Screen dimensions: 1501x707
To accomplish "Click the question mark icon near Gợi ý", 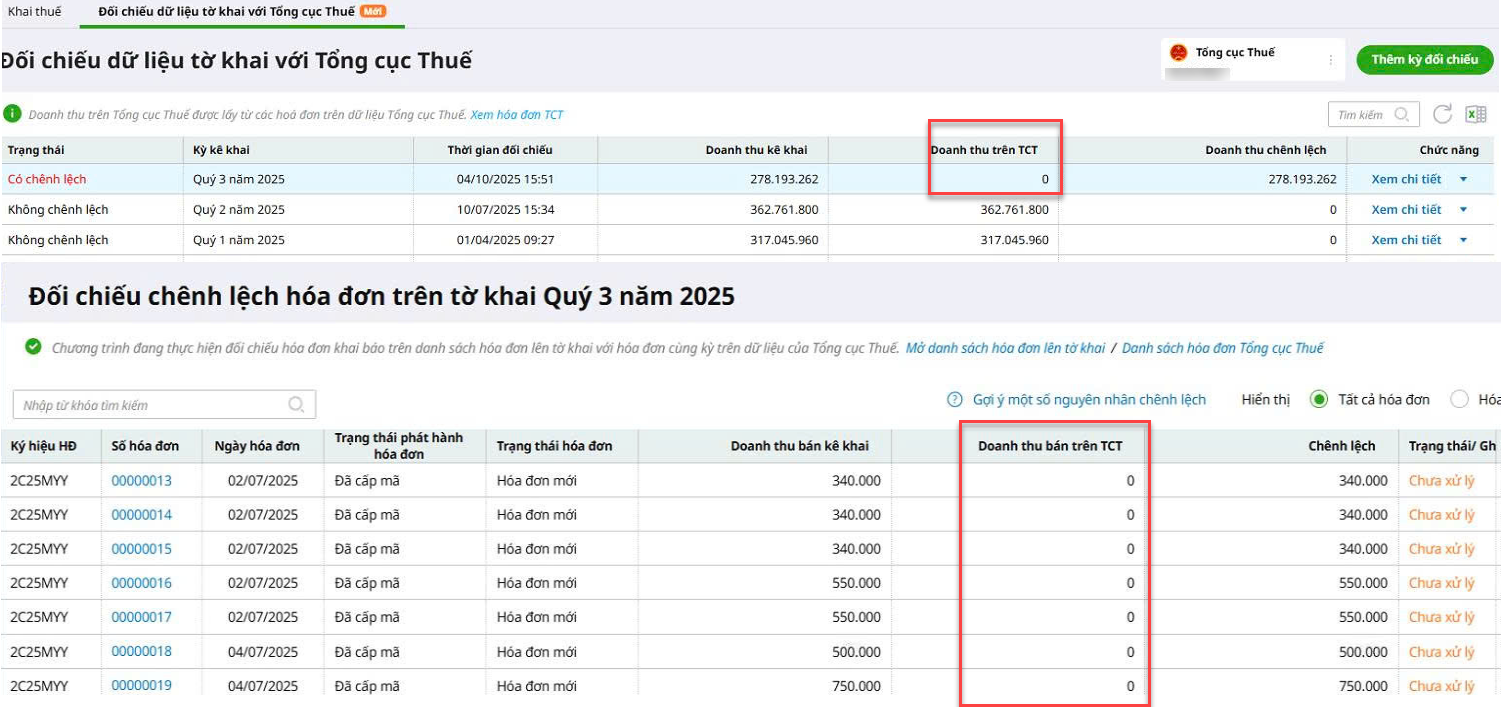I will (x=955, y=400).
